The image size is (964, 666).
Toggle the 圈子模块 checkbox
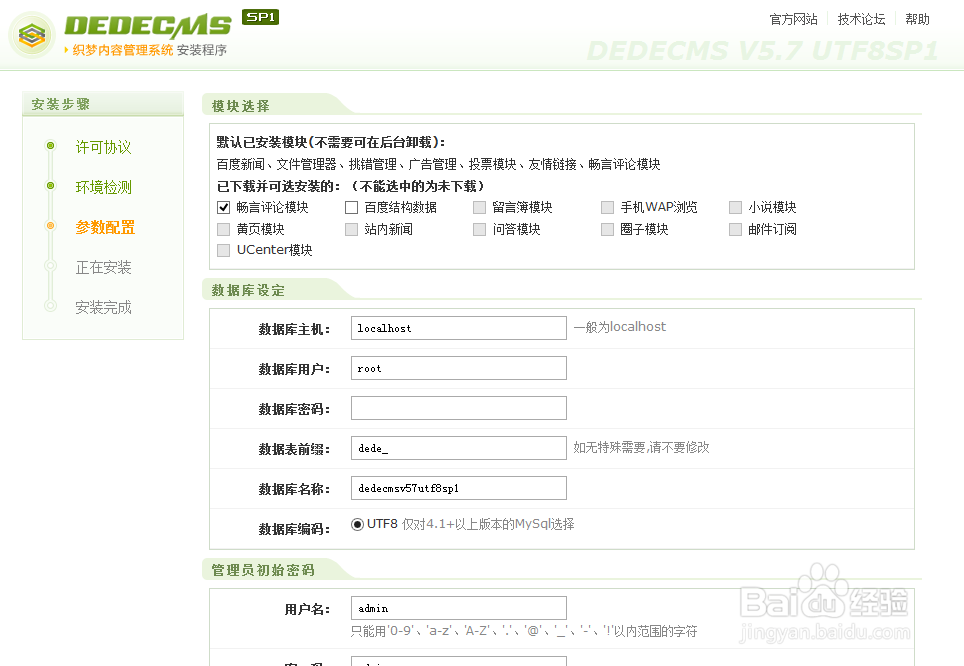(607, 229)
